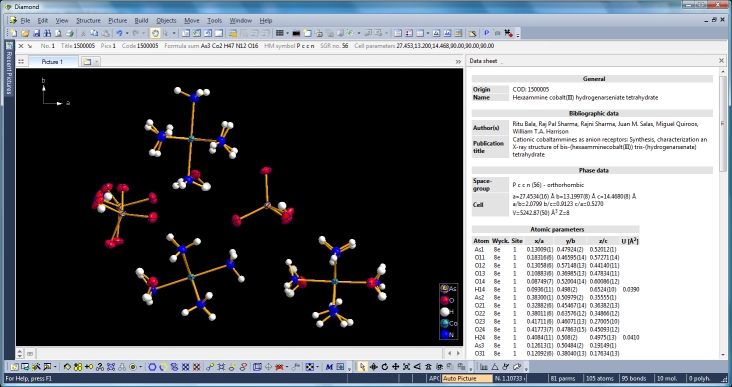Click the New document icon
Image resolution: width=732 pixels, height=387 pixels.
pos(13,33)
